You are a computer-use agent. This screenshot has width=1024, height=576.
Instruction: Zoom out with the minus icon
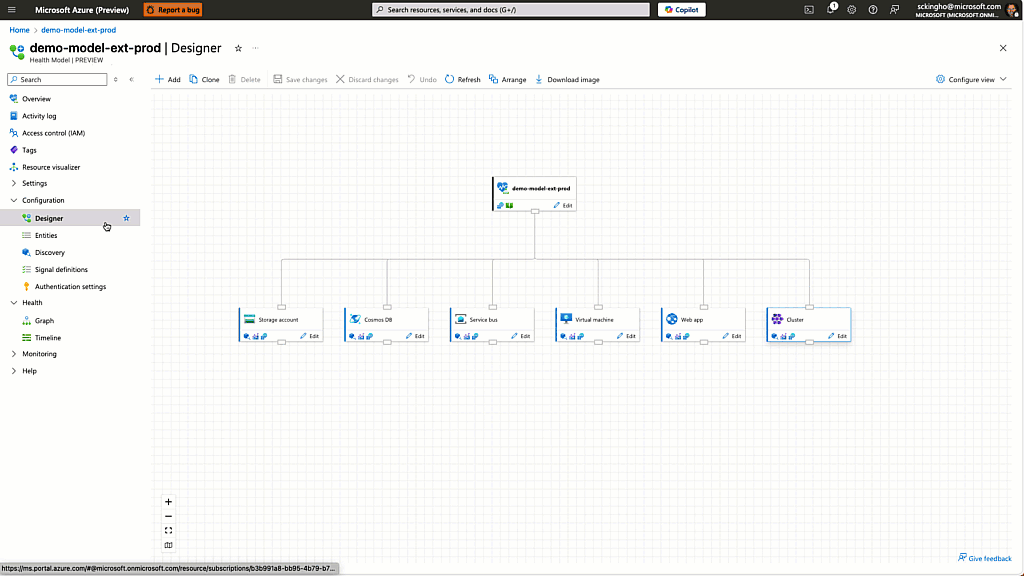coord(168,517)
